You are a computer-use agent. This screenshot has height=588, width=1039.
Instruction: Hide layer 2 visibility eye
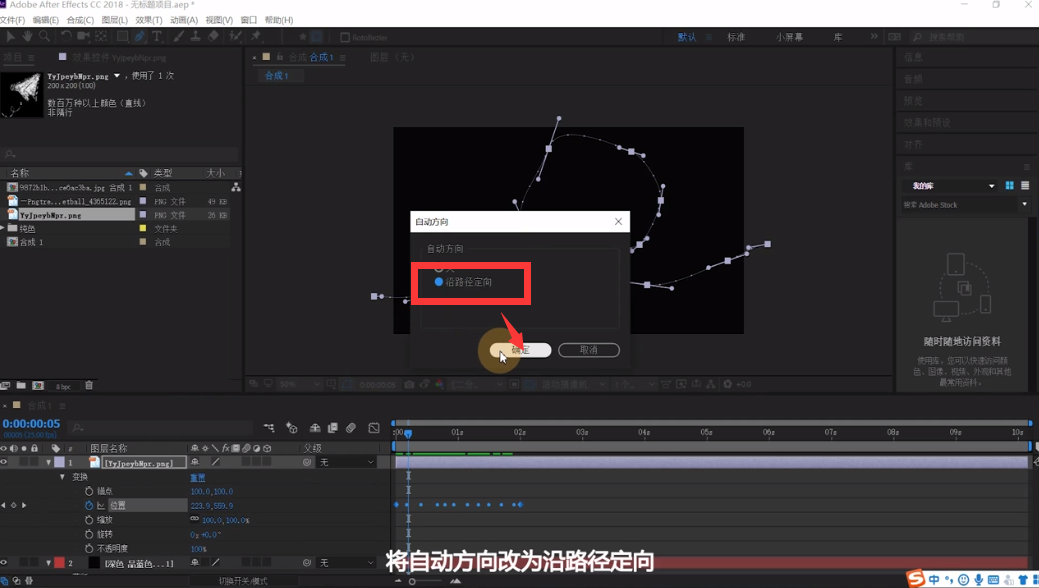tap(4, 563)
